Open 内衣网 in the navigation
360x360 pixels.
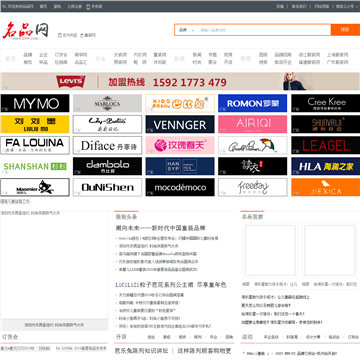point(140,55)
